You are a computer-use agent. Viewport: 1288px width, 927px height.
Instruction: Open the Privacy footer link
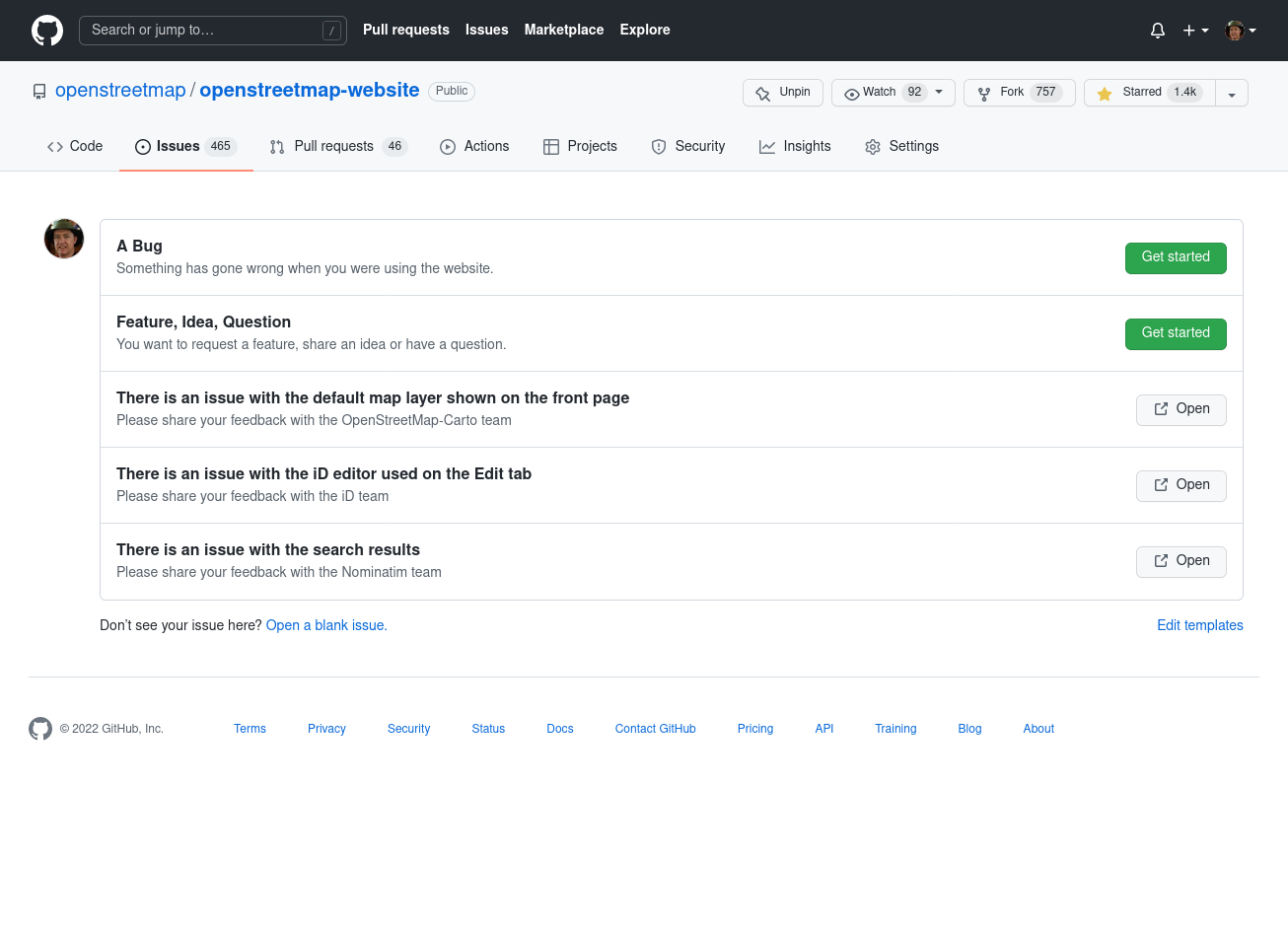[326, 729]
